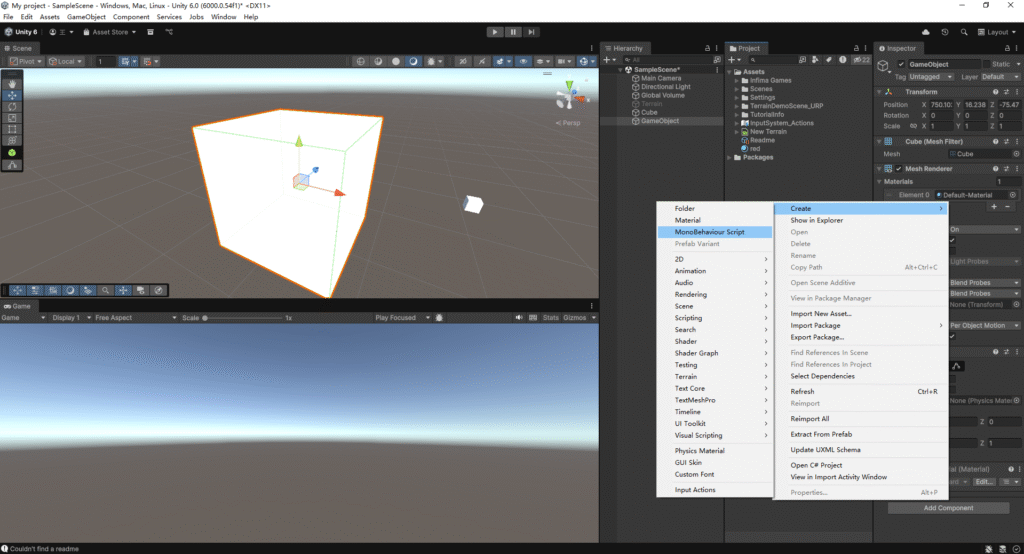Toggle Stats in Game view
1024x554 pixels.
click(x=551, y=318)
